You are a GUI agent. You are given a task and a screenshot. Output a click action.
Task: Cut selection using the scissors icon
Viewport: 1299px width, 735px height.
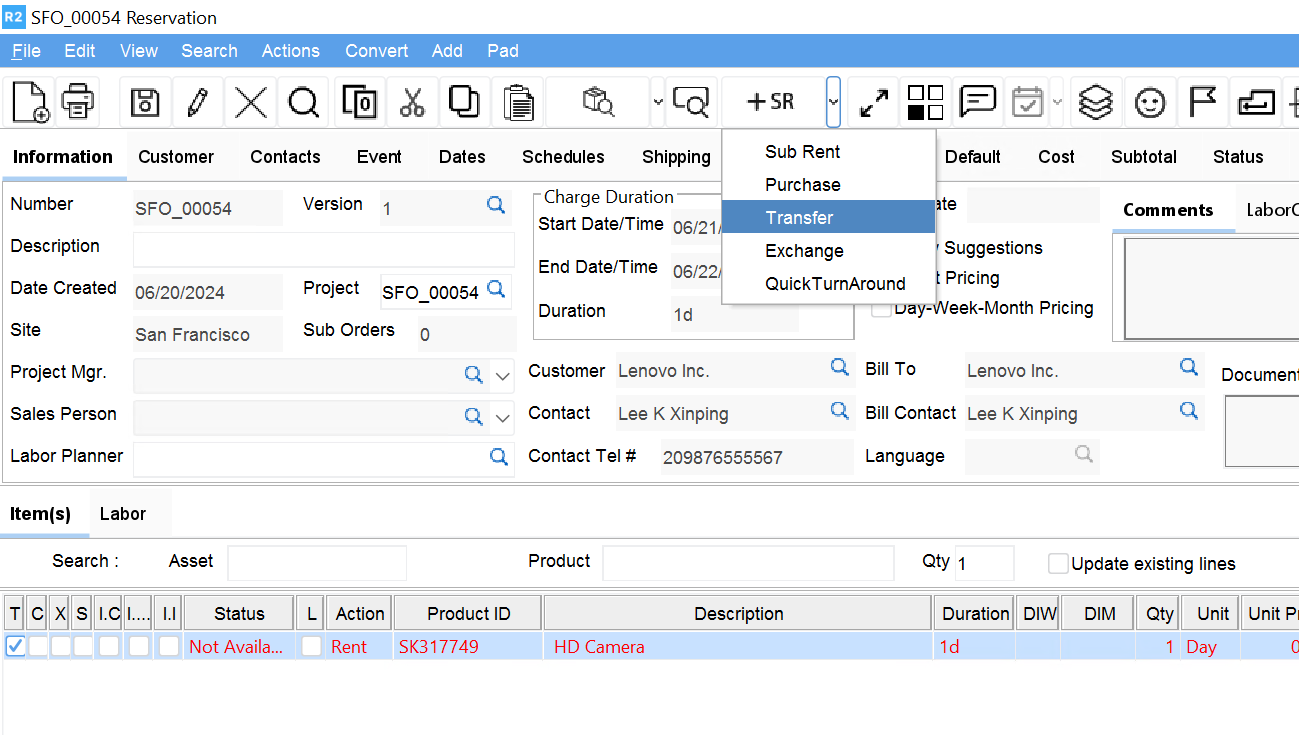(x=414, y=101)
